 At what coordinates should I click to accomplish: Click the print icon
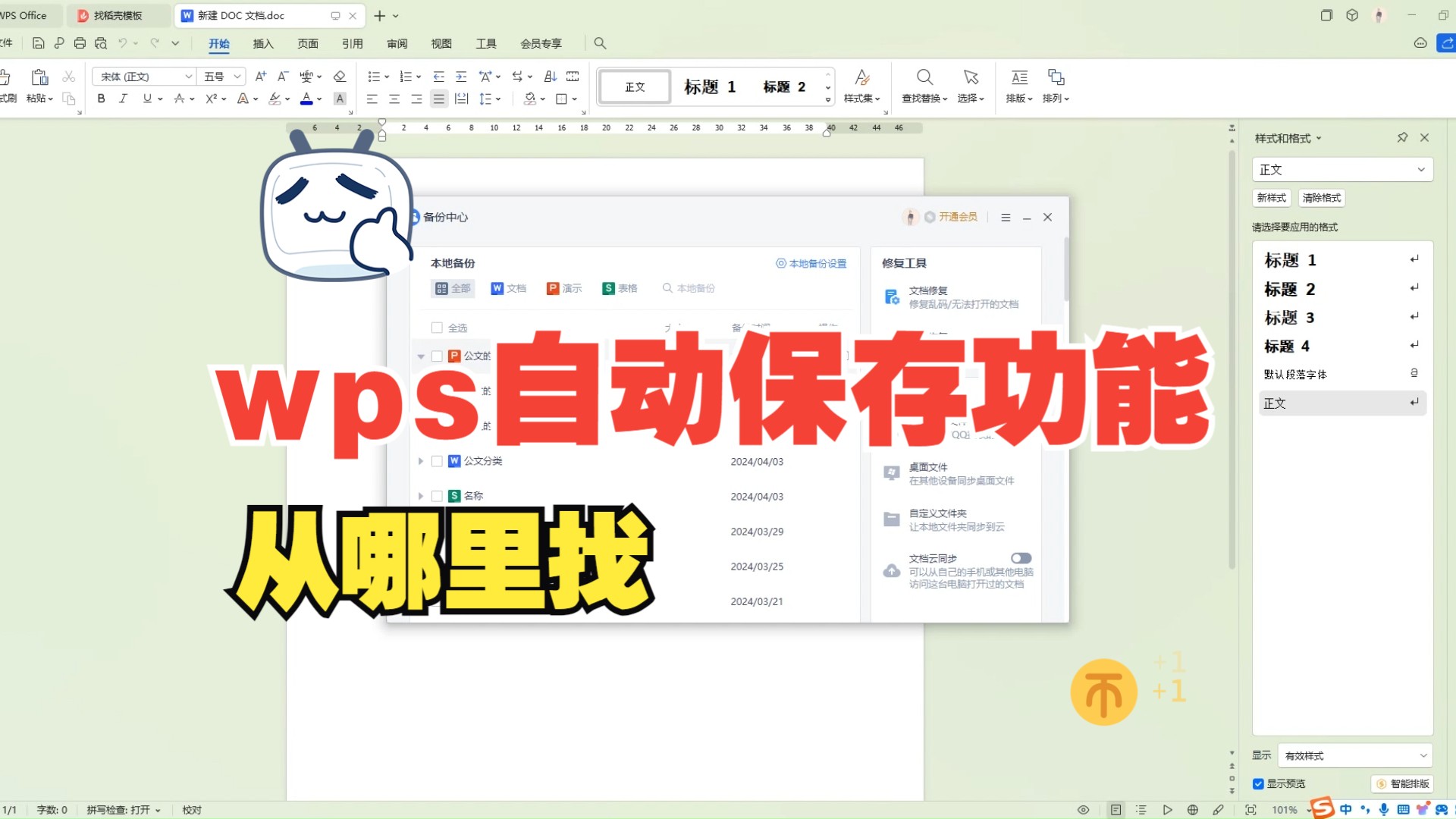pyautogui.click(x=80, y=43)
